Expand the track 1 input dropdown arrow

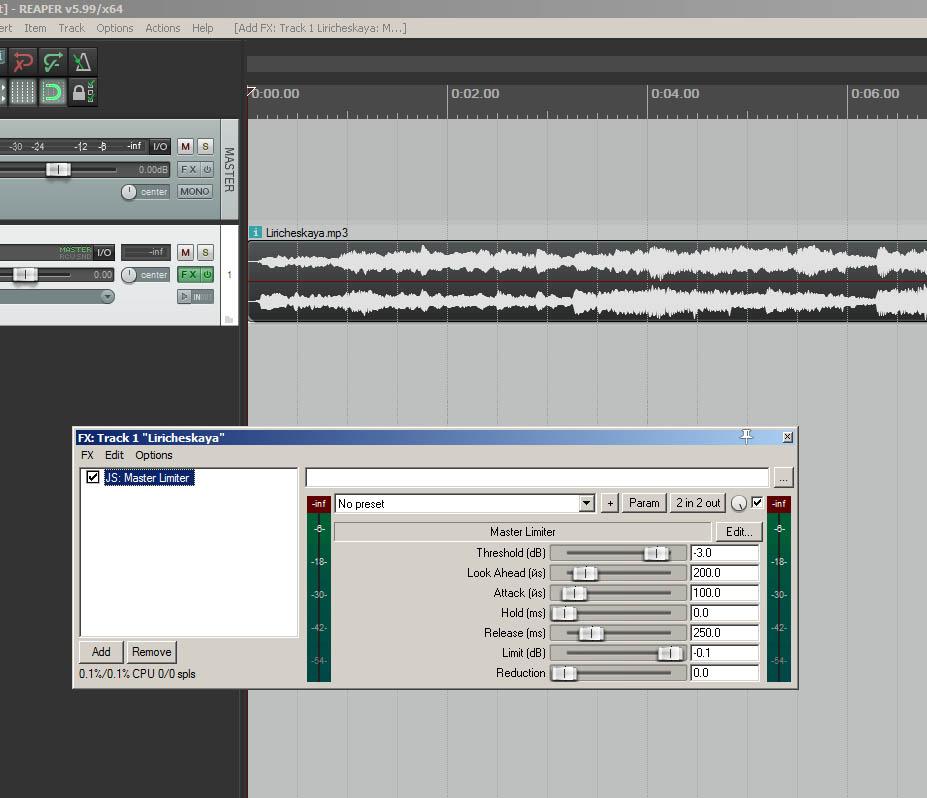[x=107, y=297]
